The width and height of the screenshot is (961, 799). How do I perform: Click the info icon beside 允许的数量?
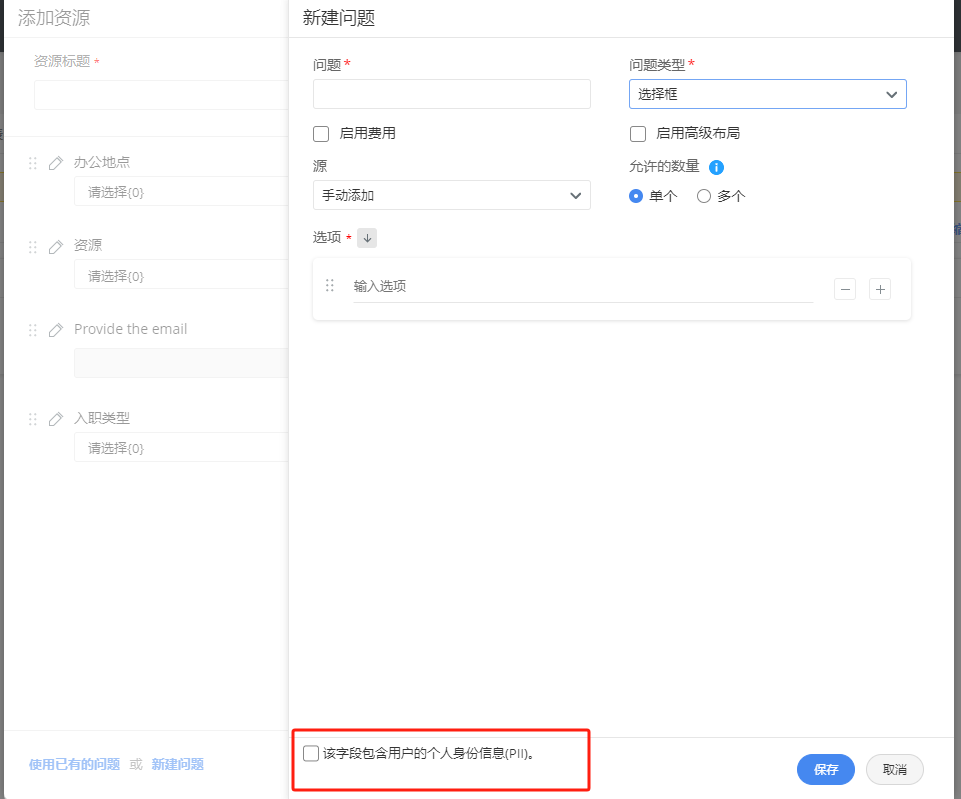[x=716, y=167]
